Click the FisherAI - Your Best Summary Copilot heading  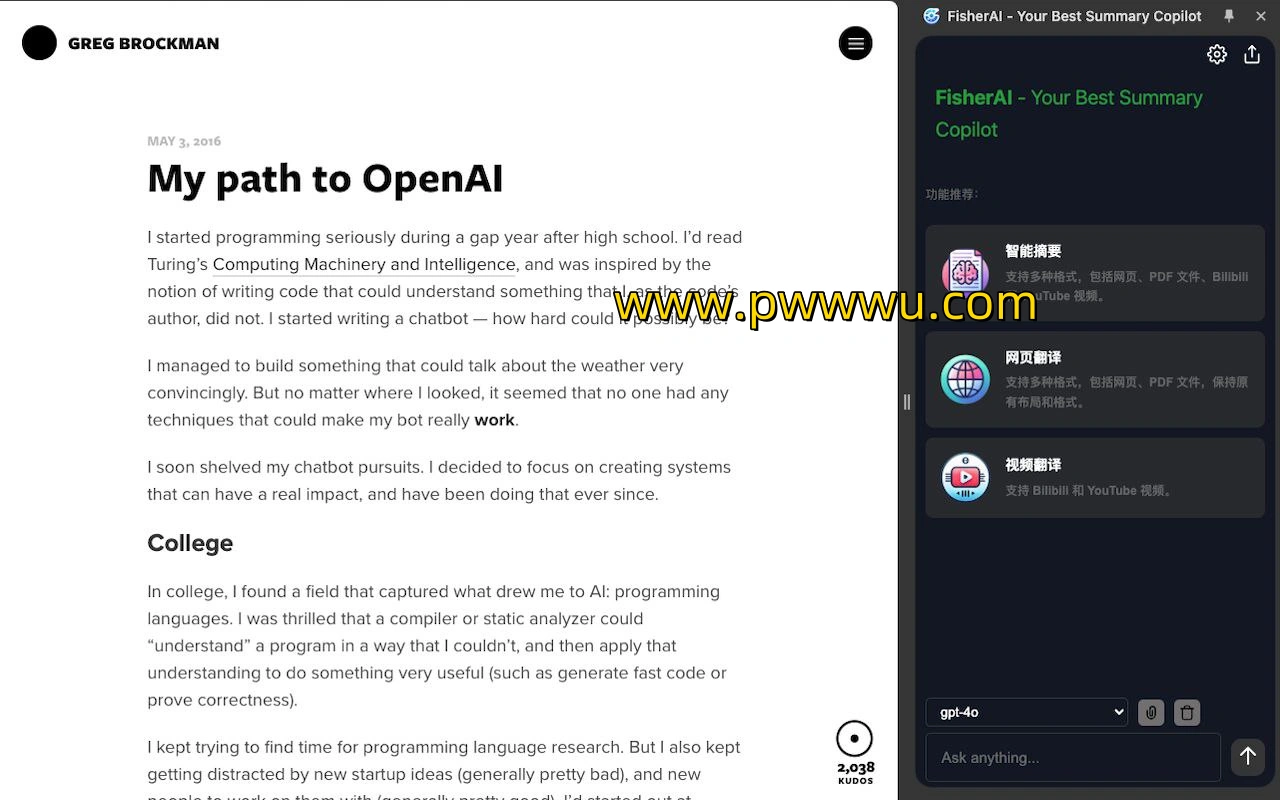tap(1069, 113)
